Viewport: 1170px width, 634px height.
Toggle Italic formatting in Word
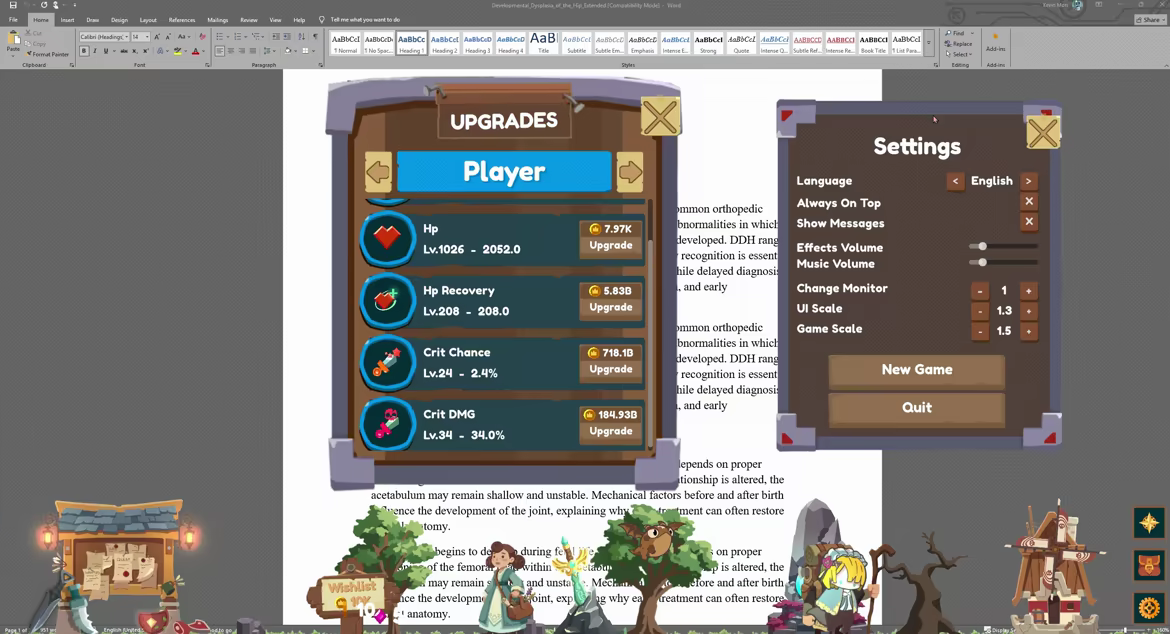[x=95, y=51]
